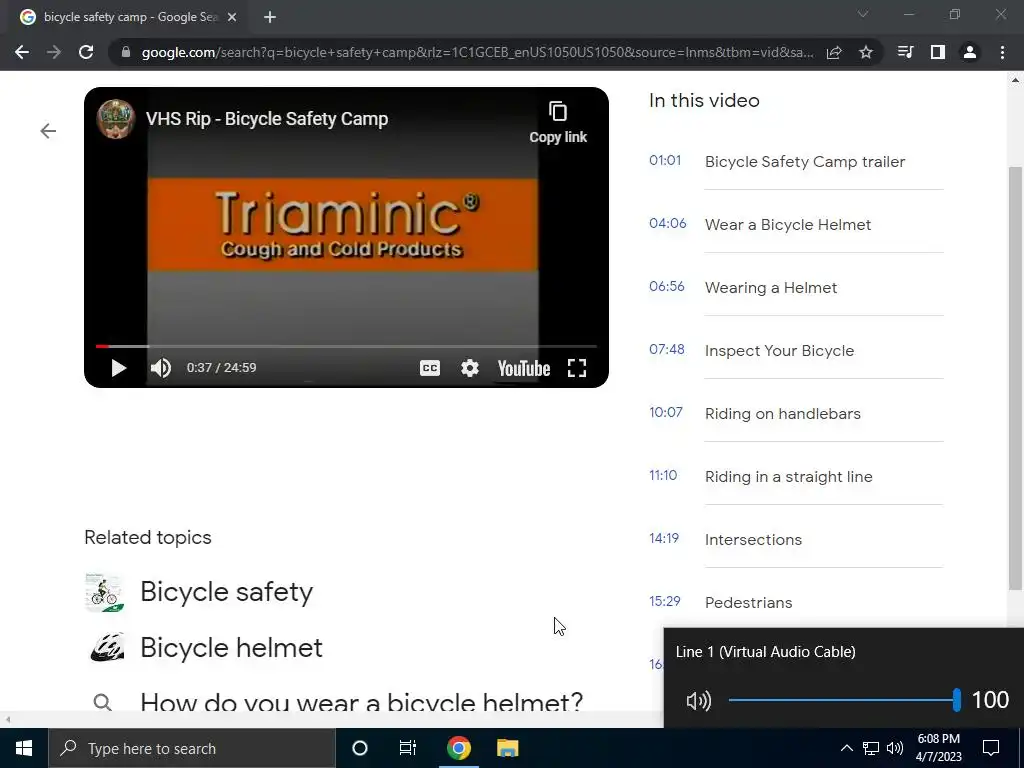The image size is (1024, 768).
Task: Toggle closed captions on the video
Action: click(430, 368)
